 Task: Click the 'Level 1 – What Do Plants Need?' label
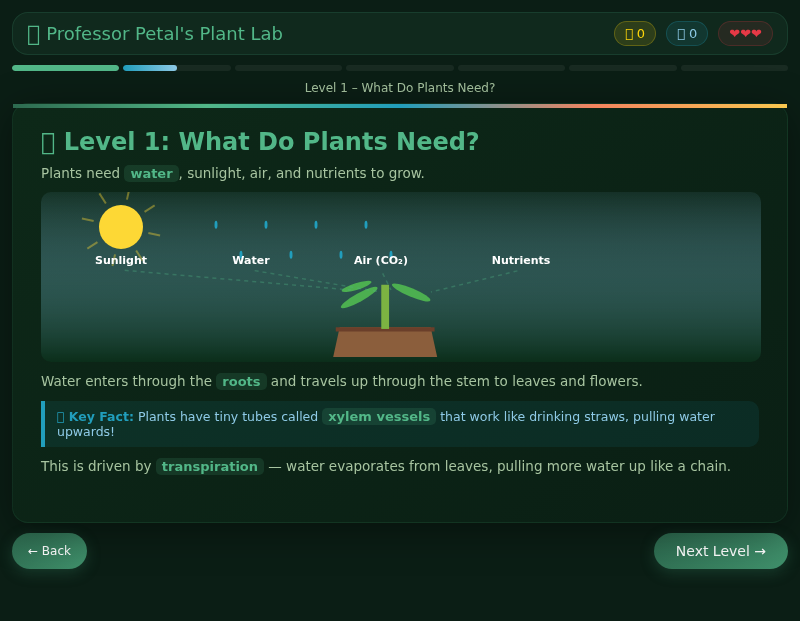tap(400, 87)
